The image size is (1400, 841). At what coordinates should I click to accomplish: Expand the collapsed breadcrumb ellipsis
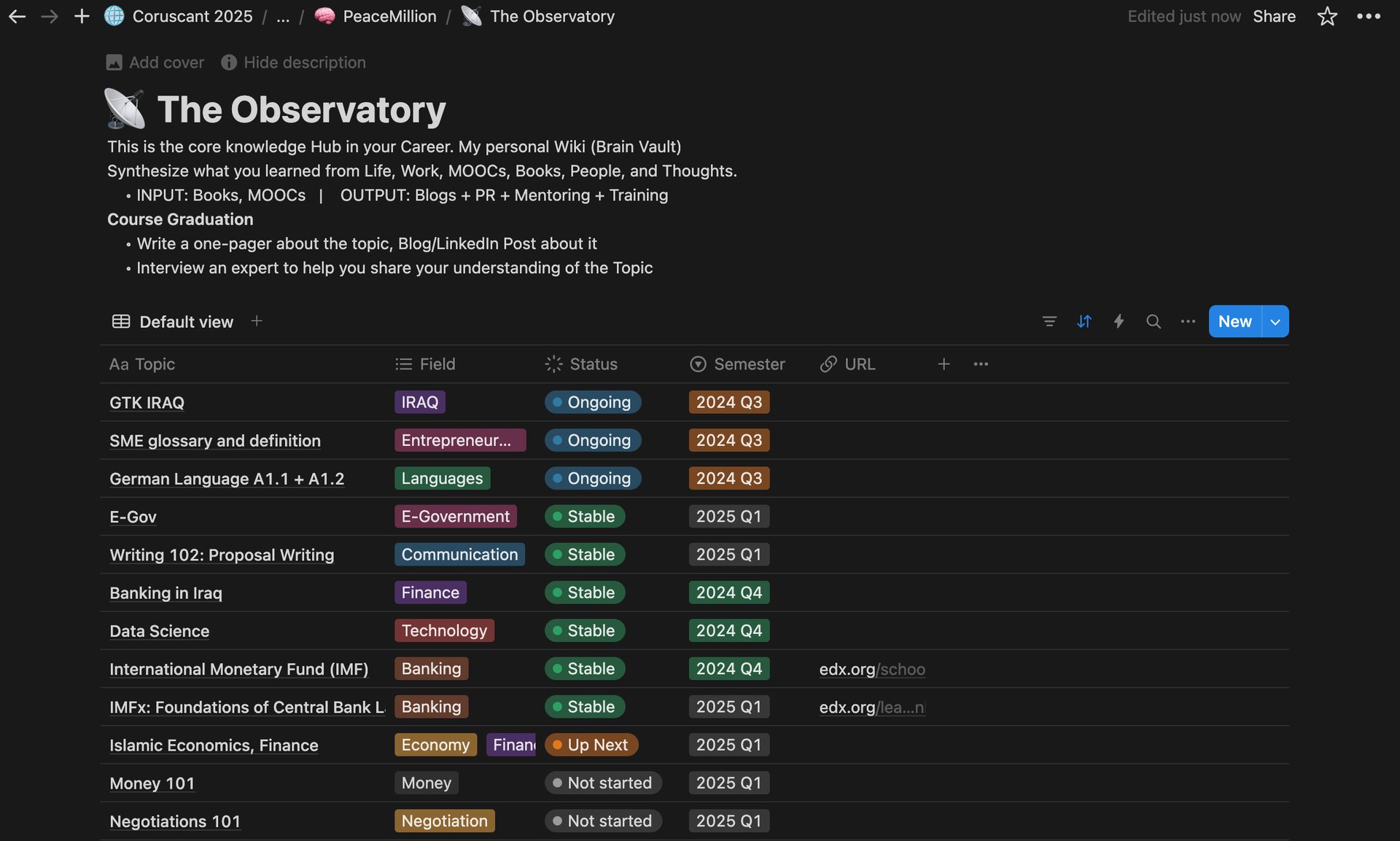tap(283, 16)
